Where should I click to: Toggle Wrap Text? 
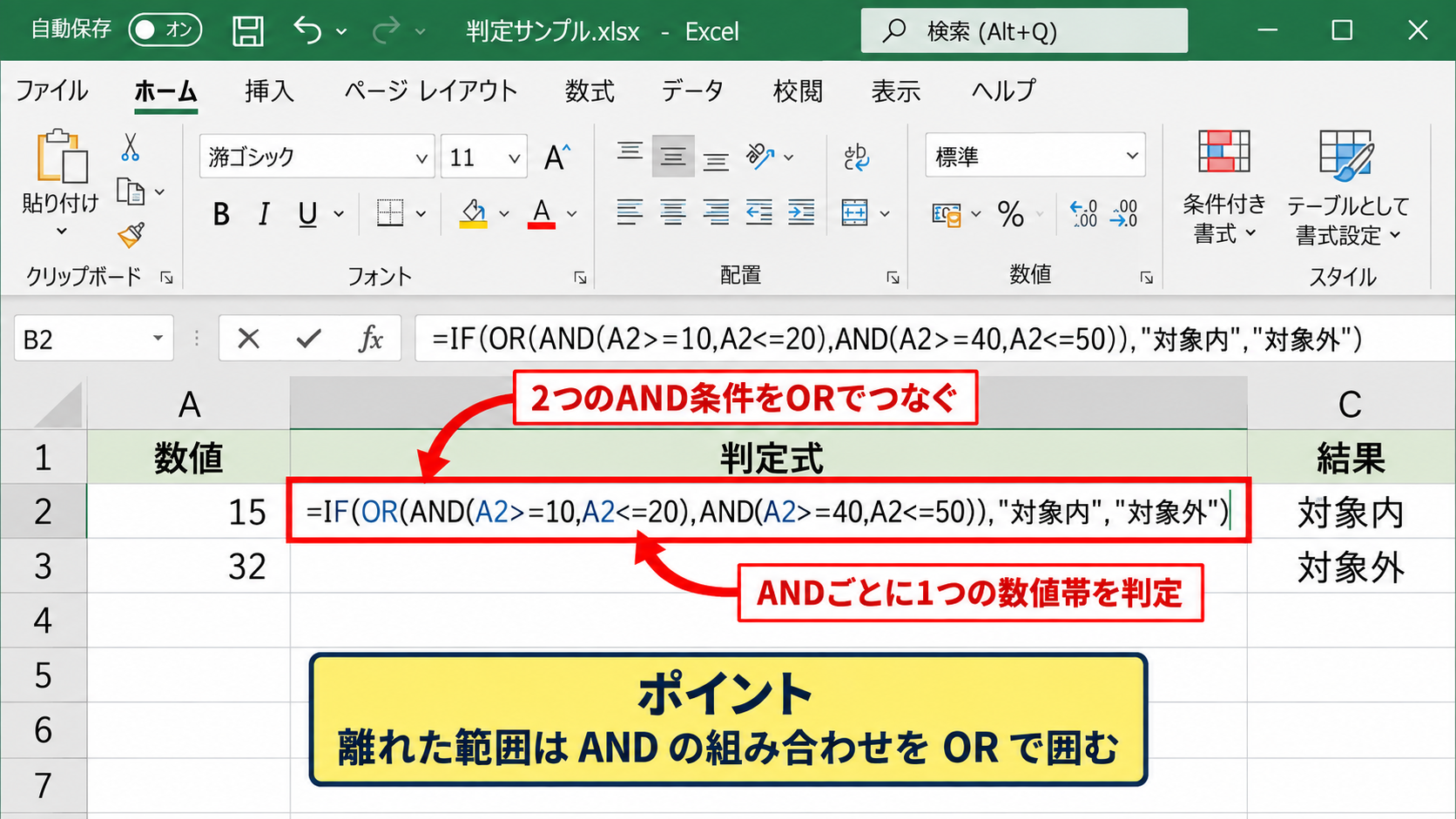856,157
